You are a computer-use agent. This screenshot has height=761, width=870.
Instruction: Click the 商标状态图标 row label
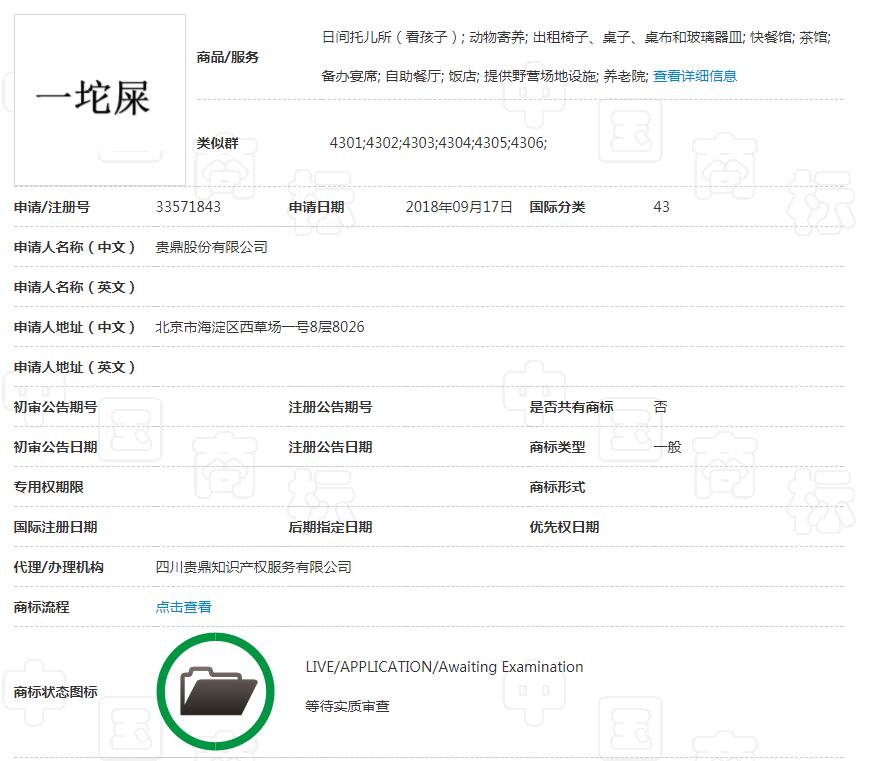coord(56,692)
